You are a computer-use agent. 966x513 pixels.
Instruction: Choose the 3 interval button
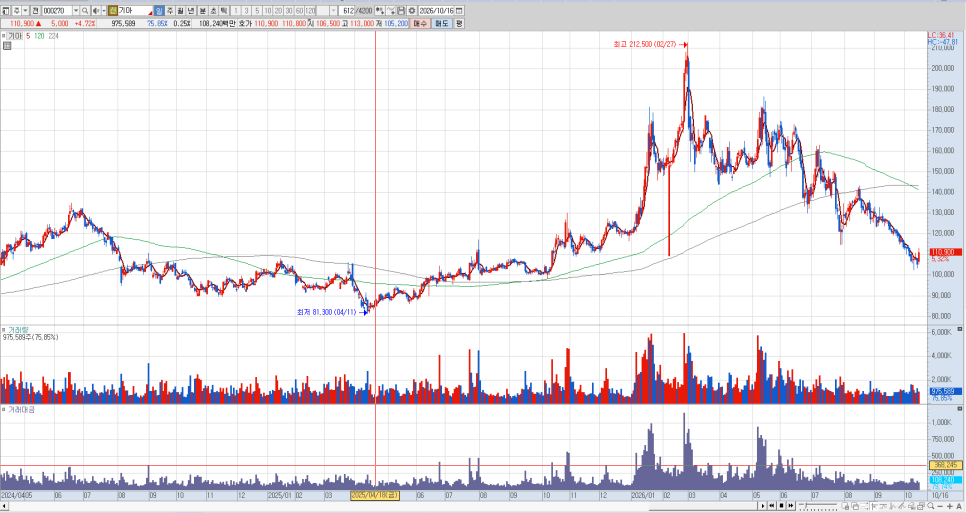click(246, 10)
